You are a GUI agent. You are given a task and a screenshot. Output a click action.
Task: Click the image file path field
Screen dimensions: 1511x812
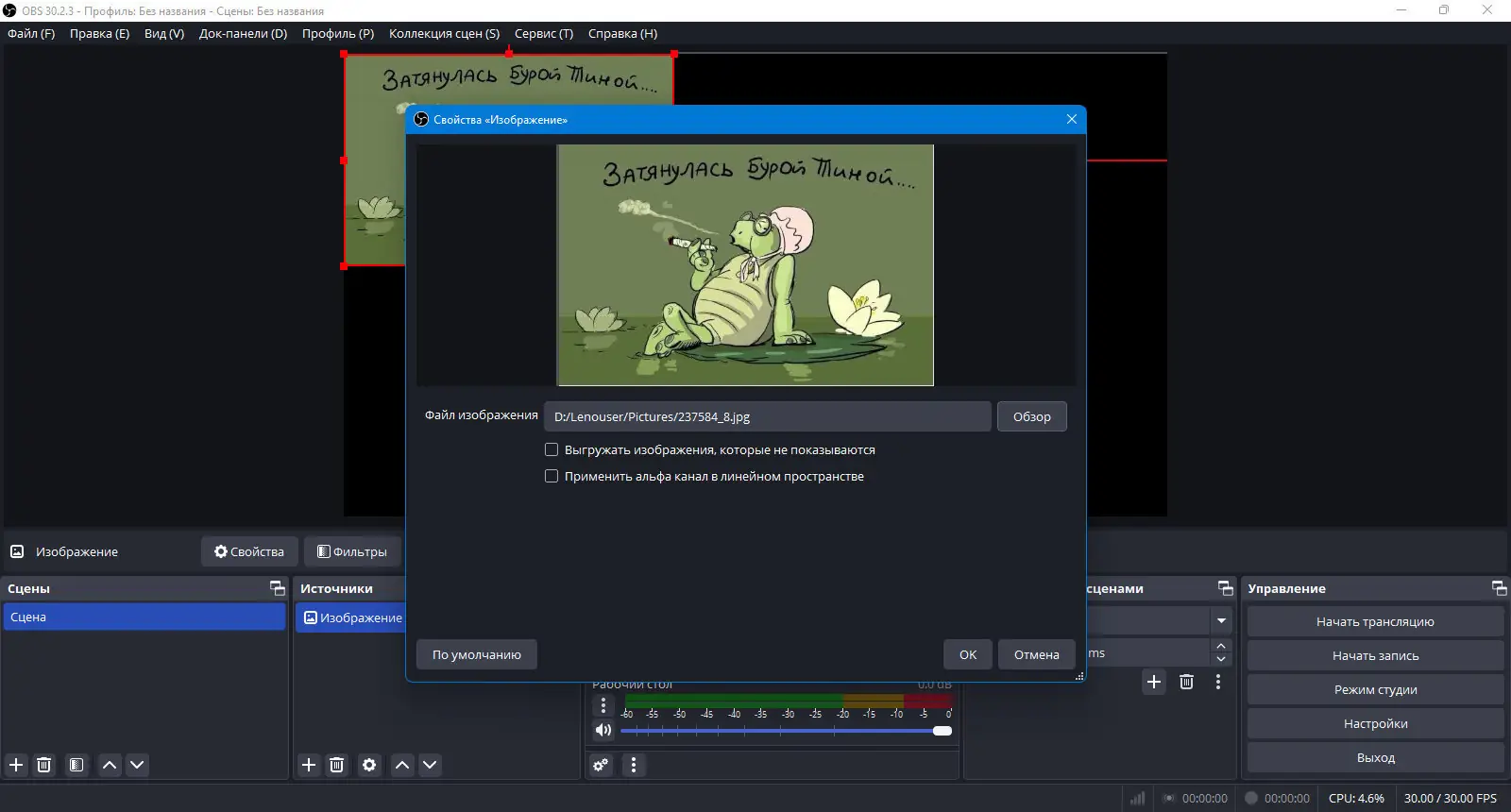[767, 416]
